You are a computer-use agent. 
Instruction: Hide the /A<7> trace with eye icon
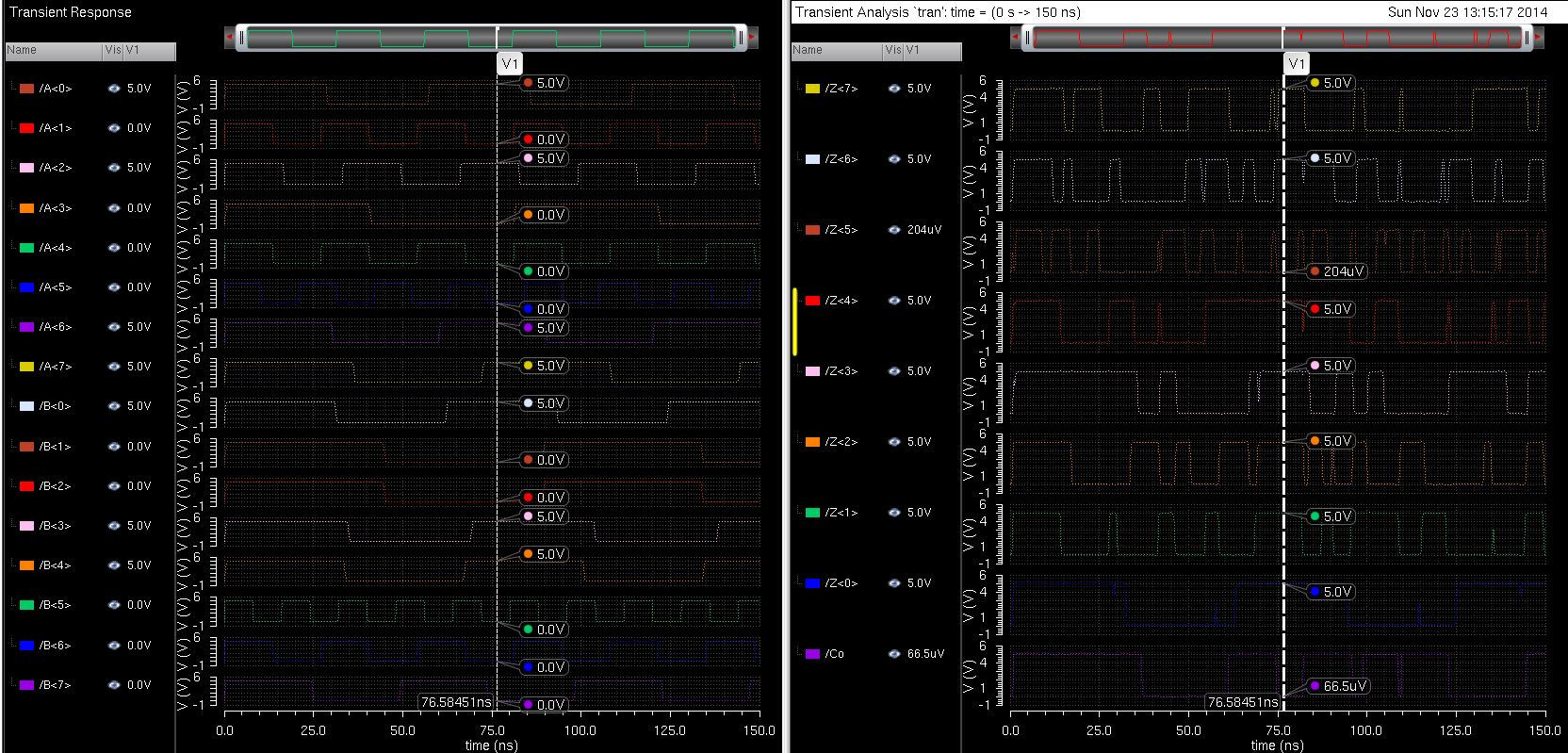114,366
